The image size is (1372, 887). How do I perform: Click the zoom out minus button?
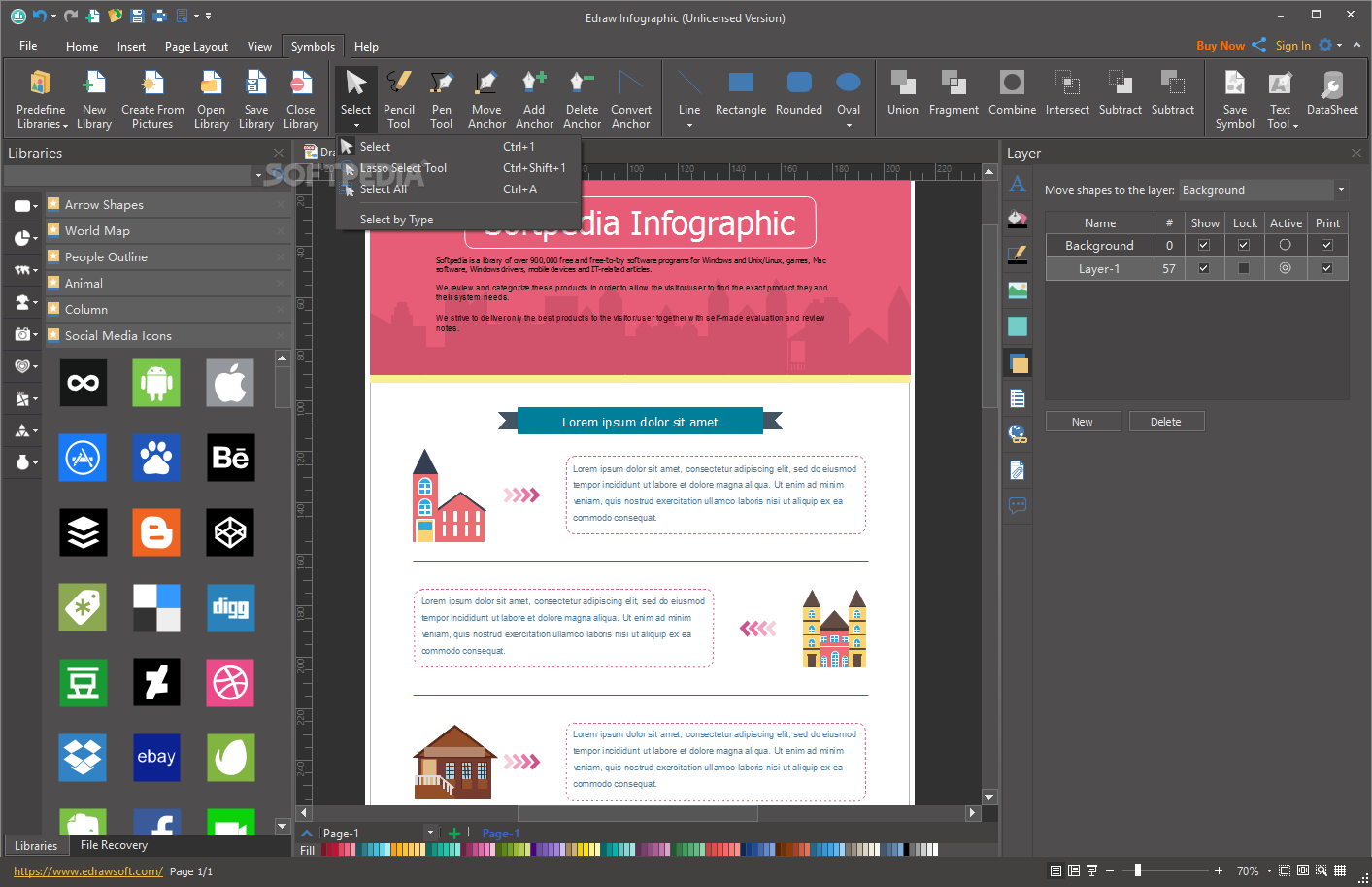(1110, 870)
